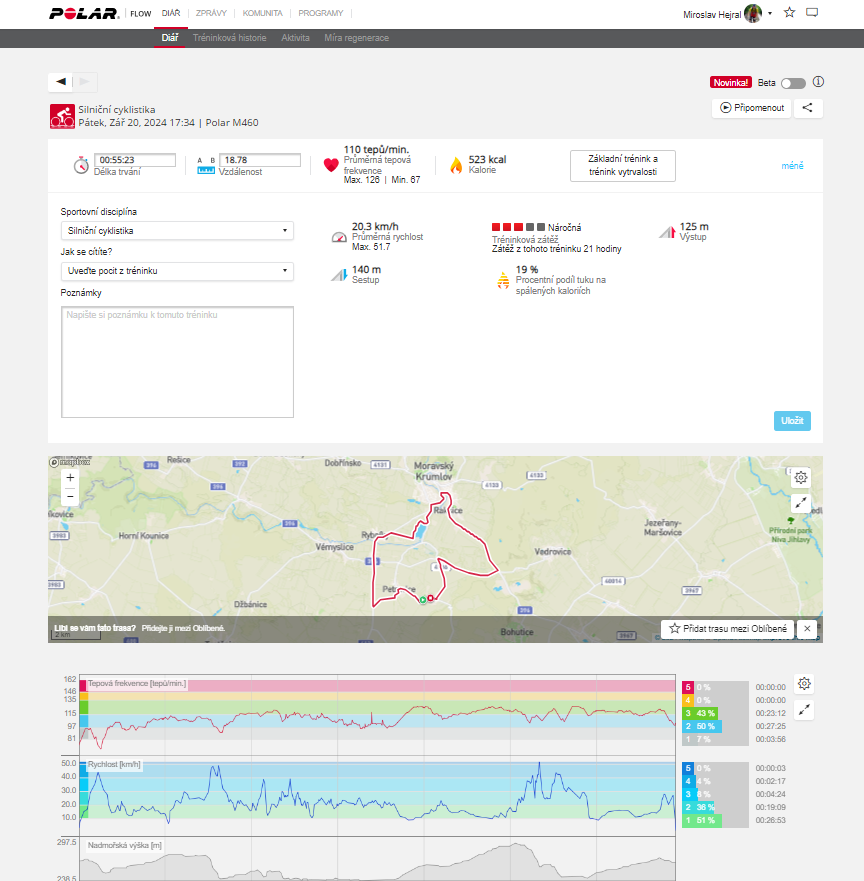The width and height of the screenshot is (864, 881).
Task: Click Přidat trasu mezi Oblíbené button
Action: tap(727, 629)
